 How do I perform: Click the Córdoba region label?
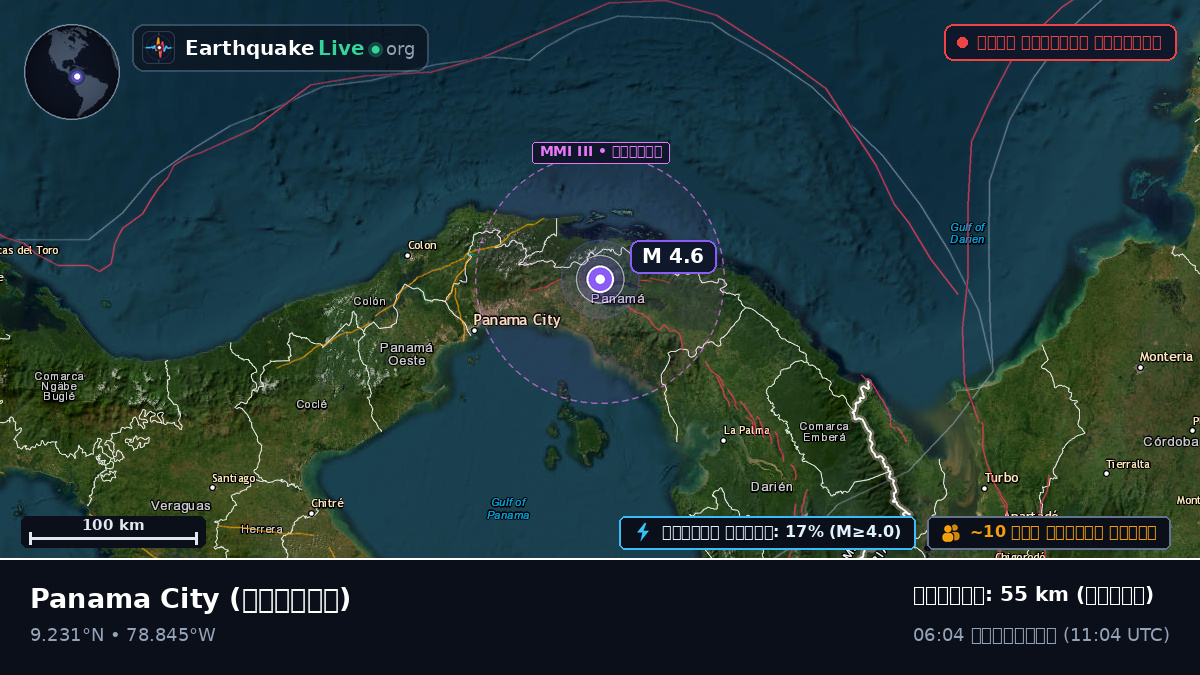click(1171, 441)
